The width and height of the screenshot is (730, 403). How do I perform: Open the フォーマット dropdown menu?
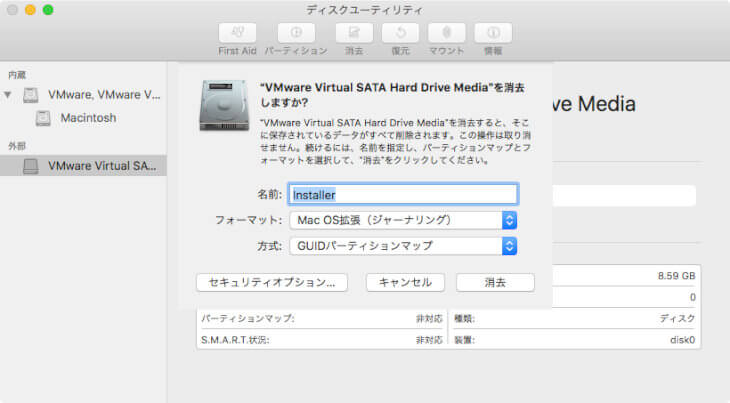point(403,220)
